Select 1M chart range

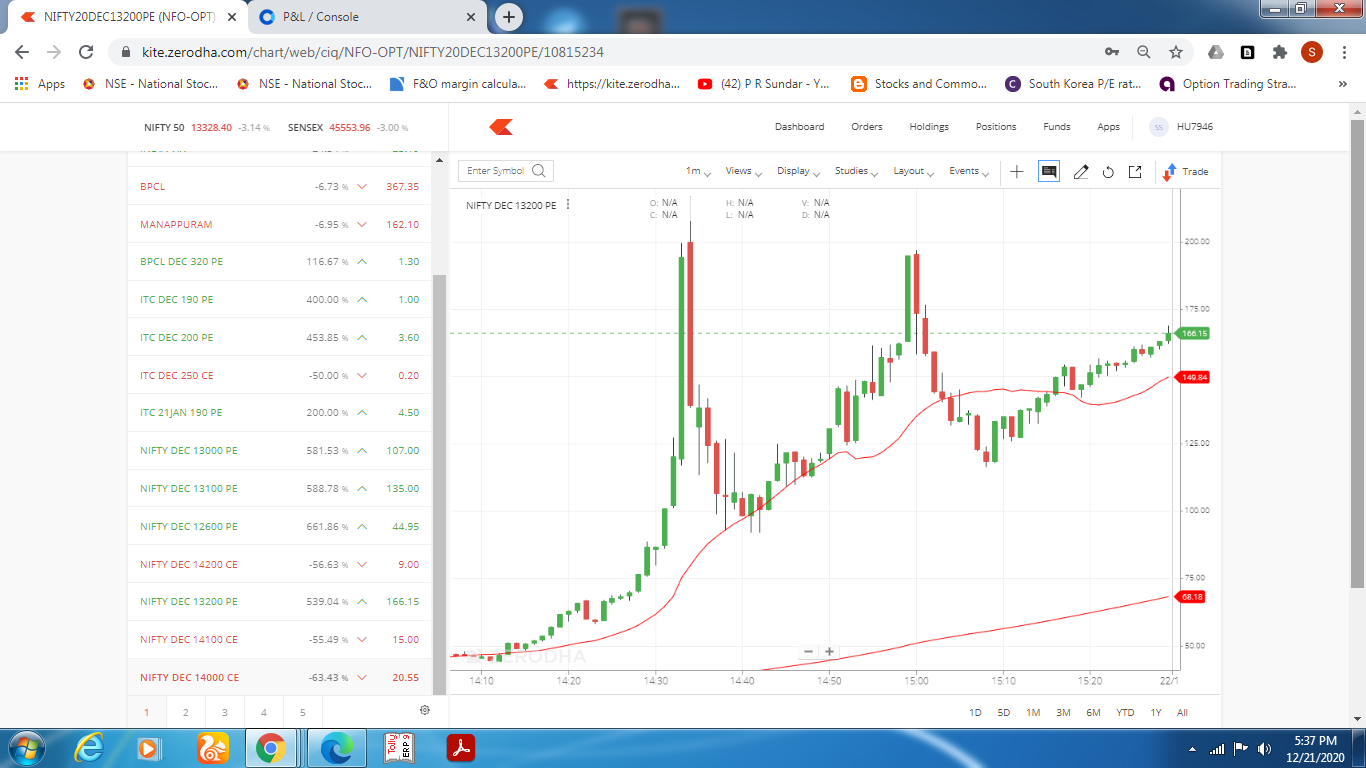coord(1033,713)
